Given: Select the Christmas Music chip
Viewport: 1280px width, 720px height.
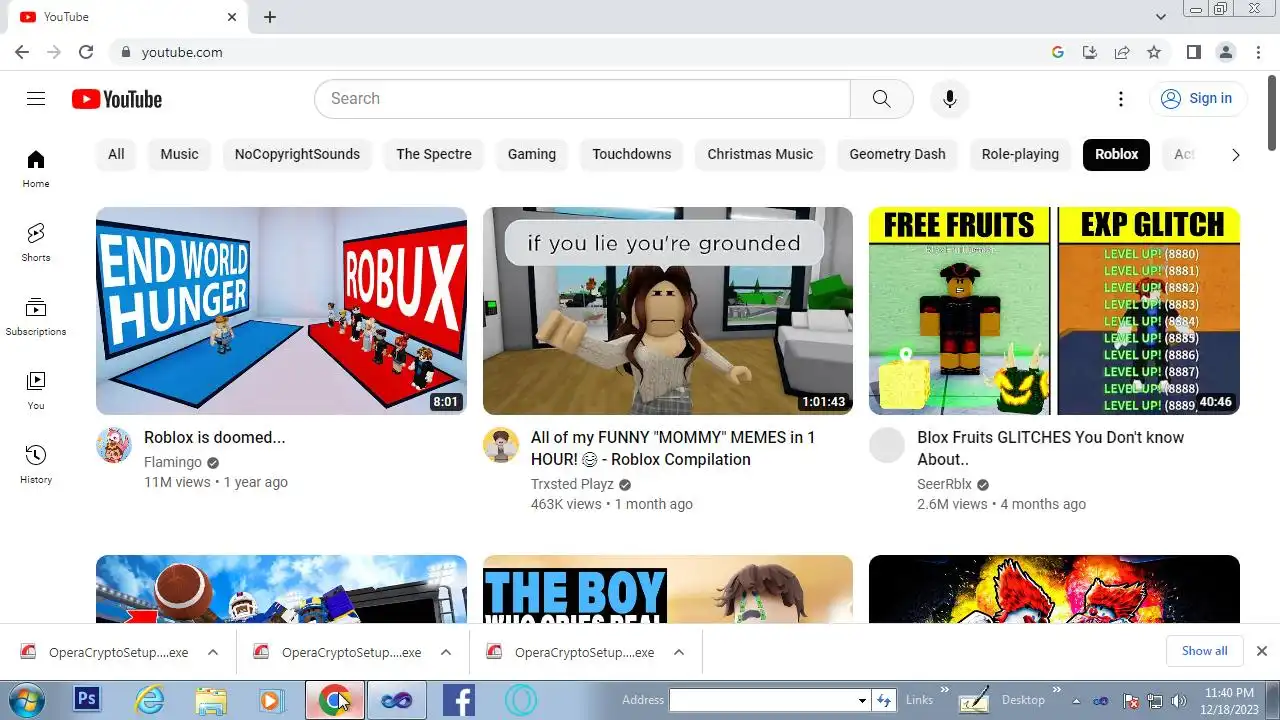Looking at the screenshot, I should pyautogui.click(x=760, y=154).
